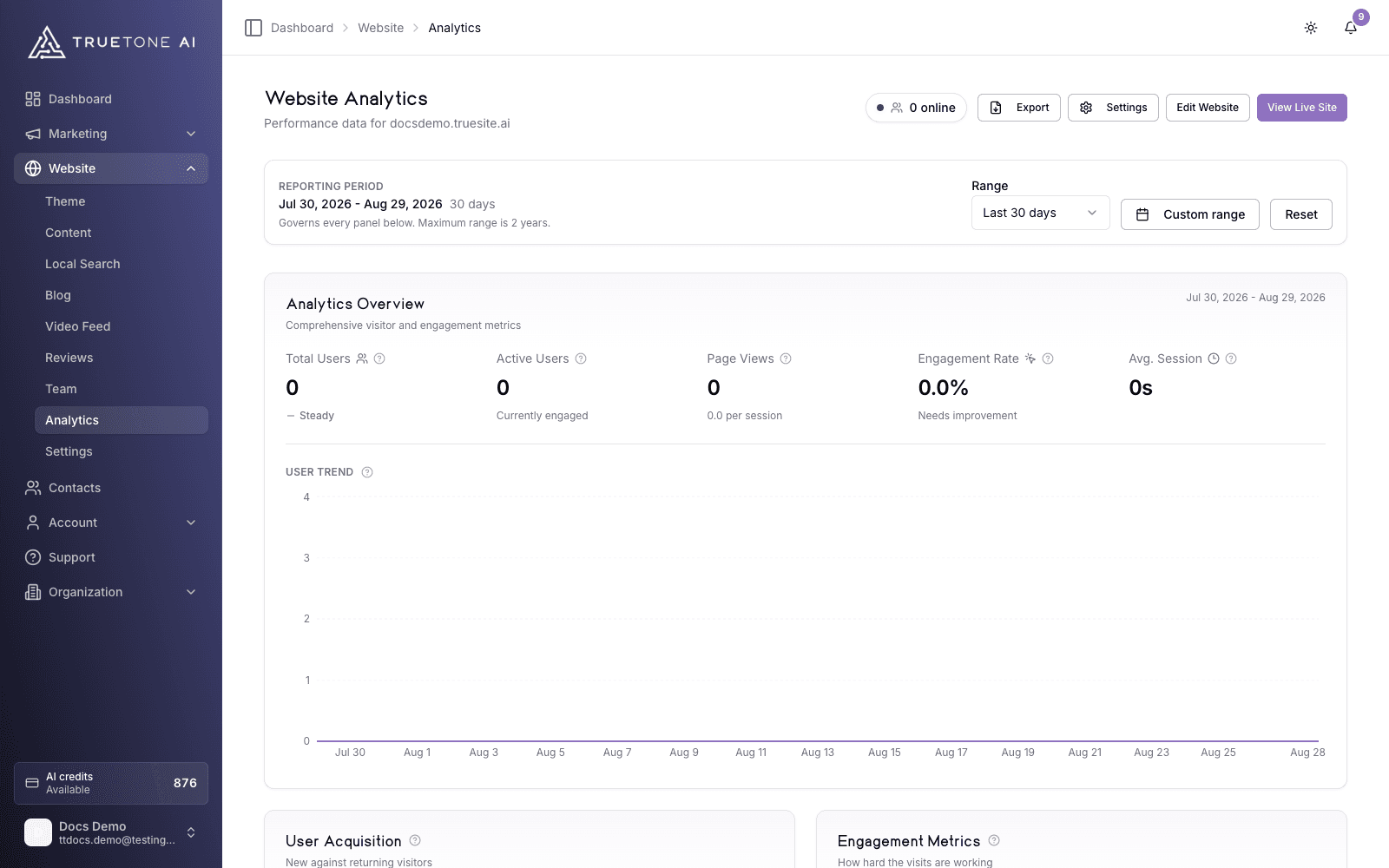This screenshot has width=1389, height=868.
Task: Expand the Marketing menu chevron
Action: 191,134
